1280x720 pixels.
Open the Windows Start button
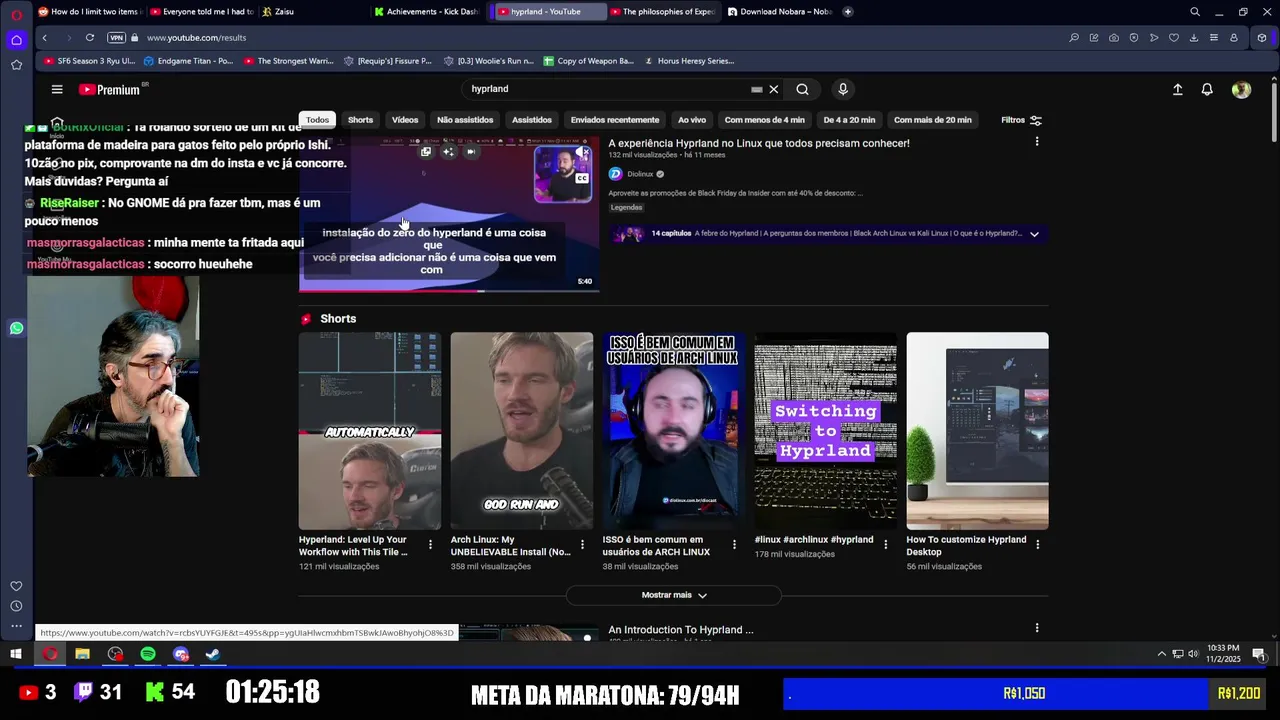[x=16, y=654]
